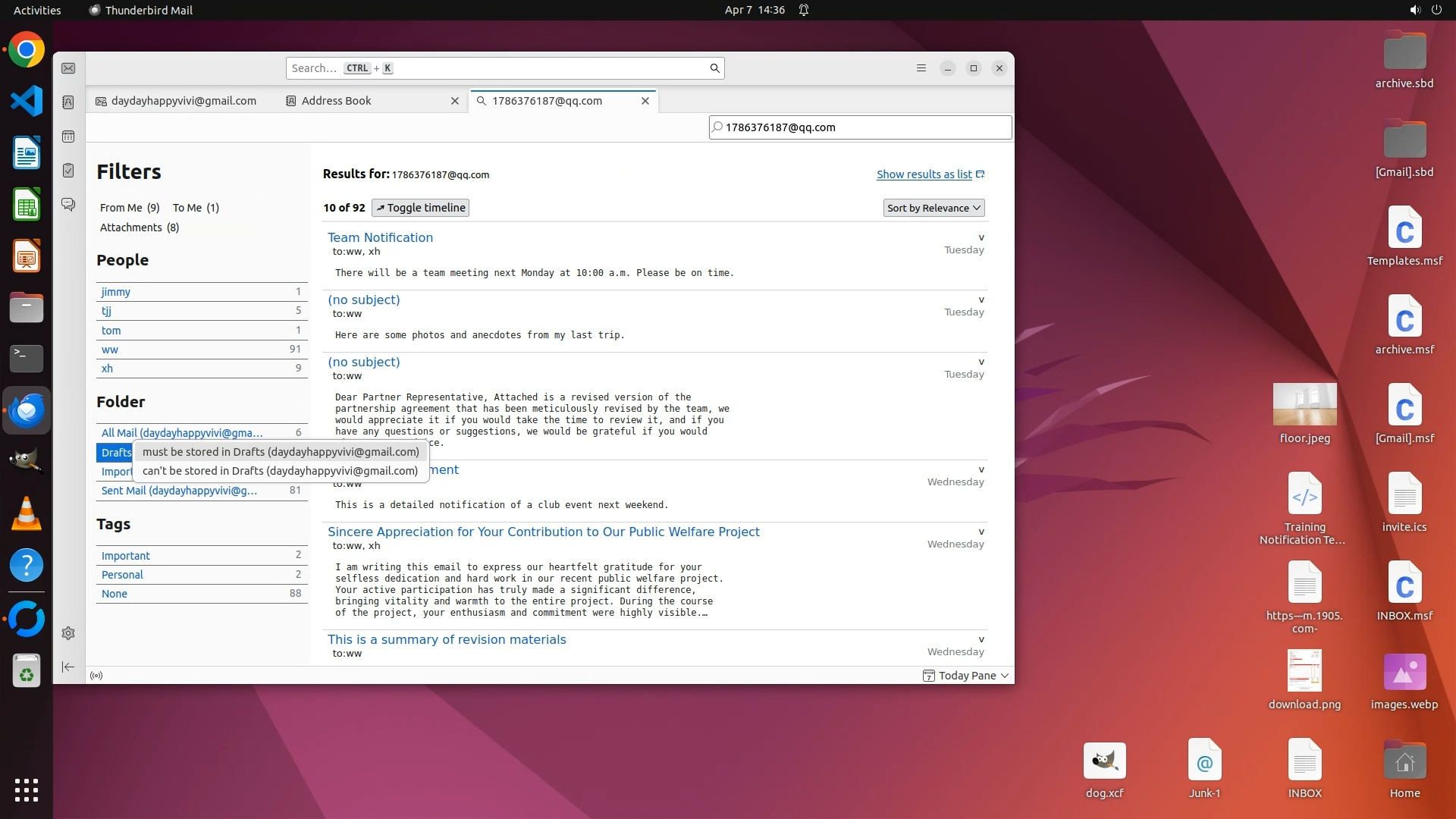The image size is (1456, 819).
Task: Open the Thunderbird hamburger menu
Action: point(921,68)
